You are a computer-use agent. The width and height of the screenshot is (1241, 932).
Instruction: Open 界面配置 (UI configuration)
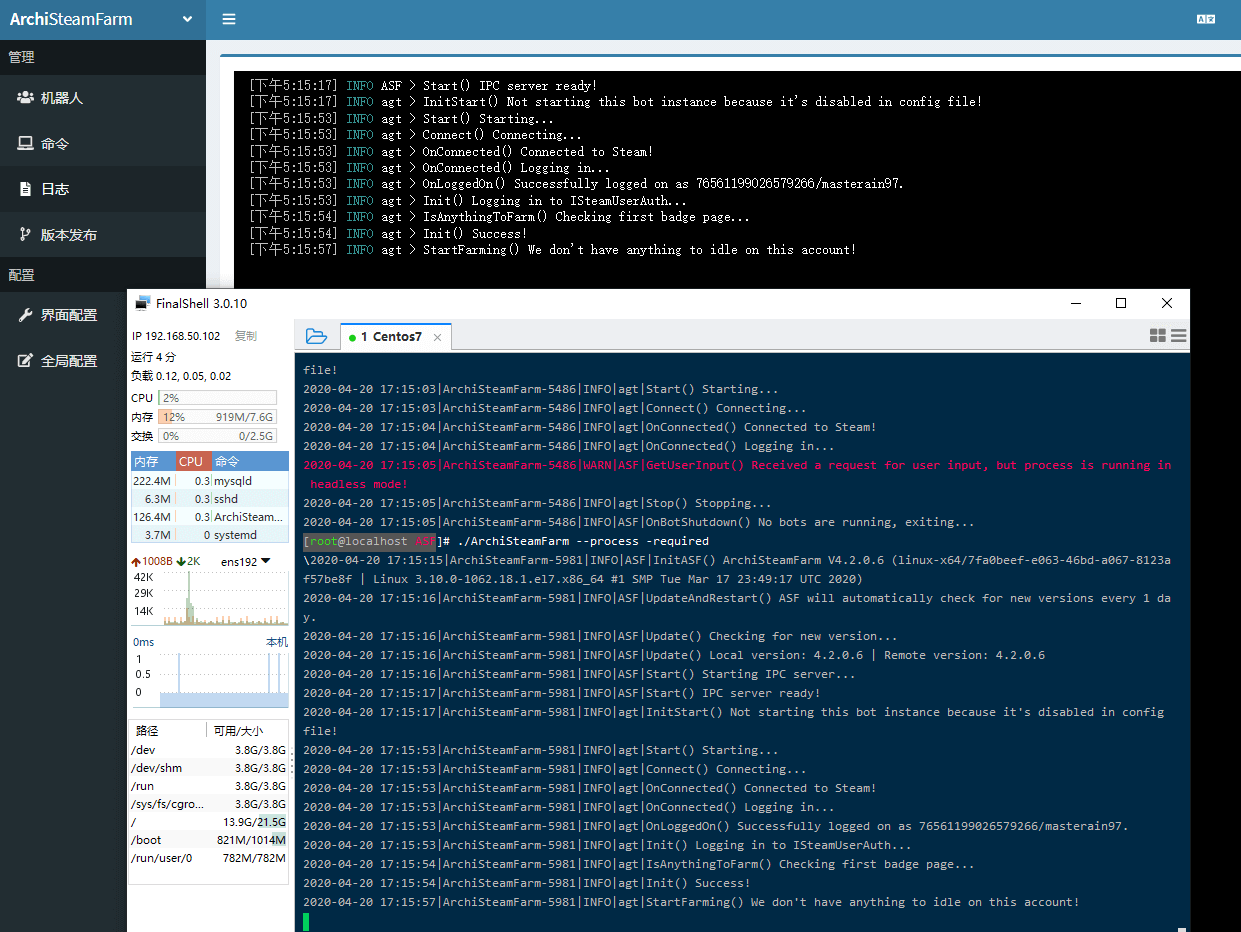[x=68, y=315]
